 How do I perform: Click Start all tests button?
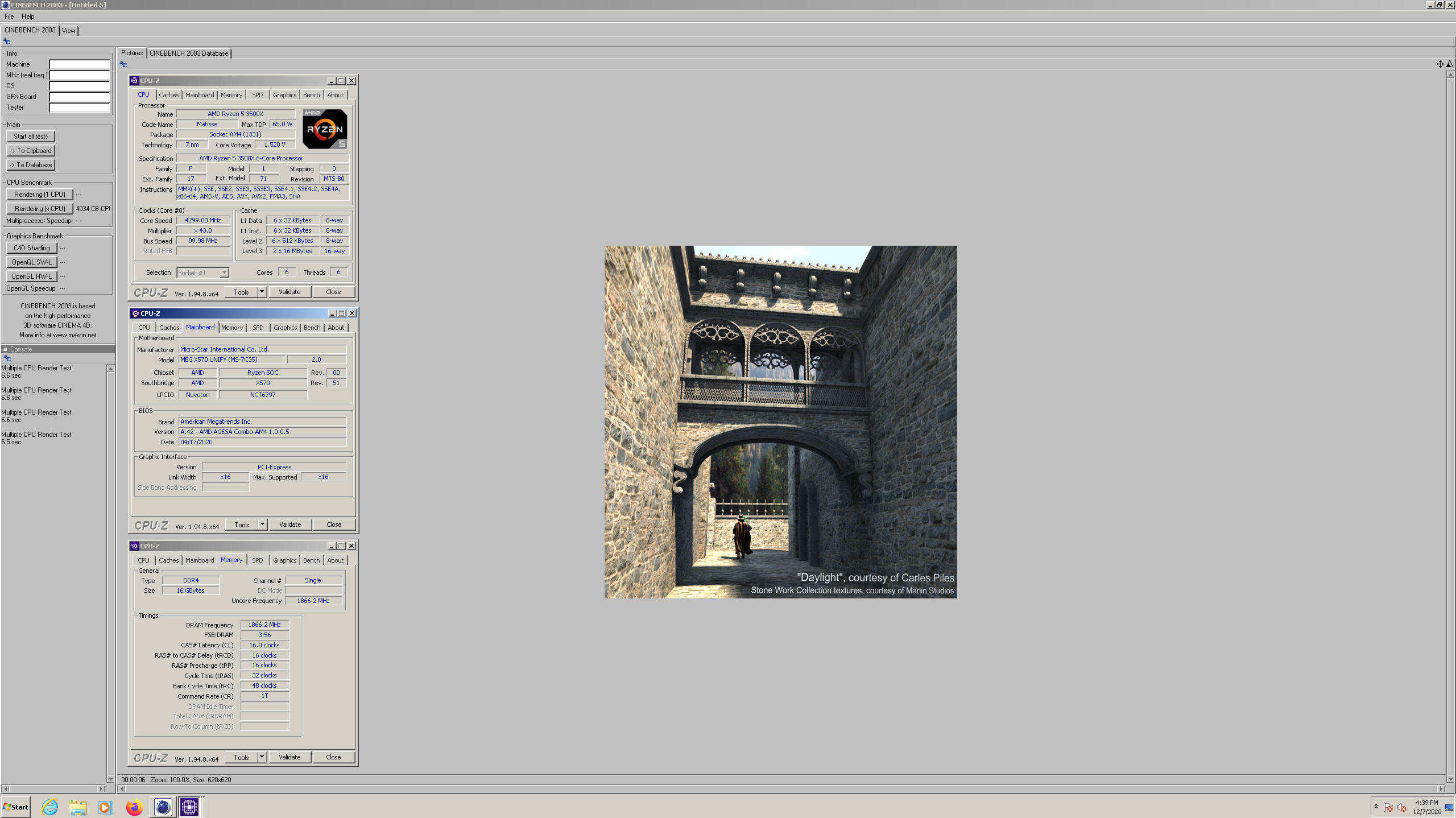31,137
